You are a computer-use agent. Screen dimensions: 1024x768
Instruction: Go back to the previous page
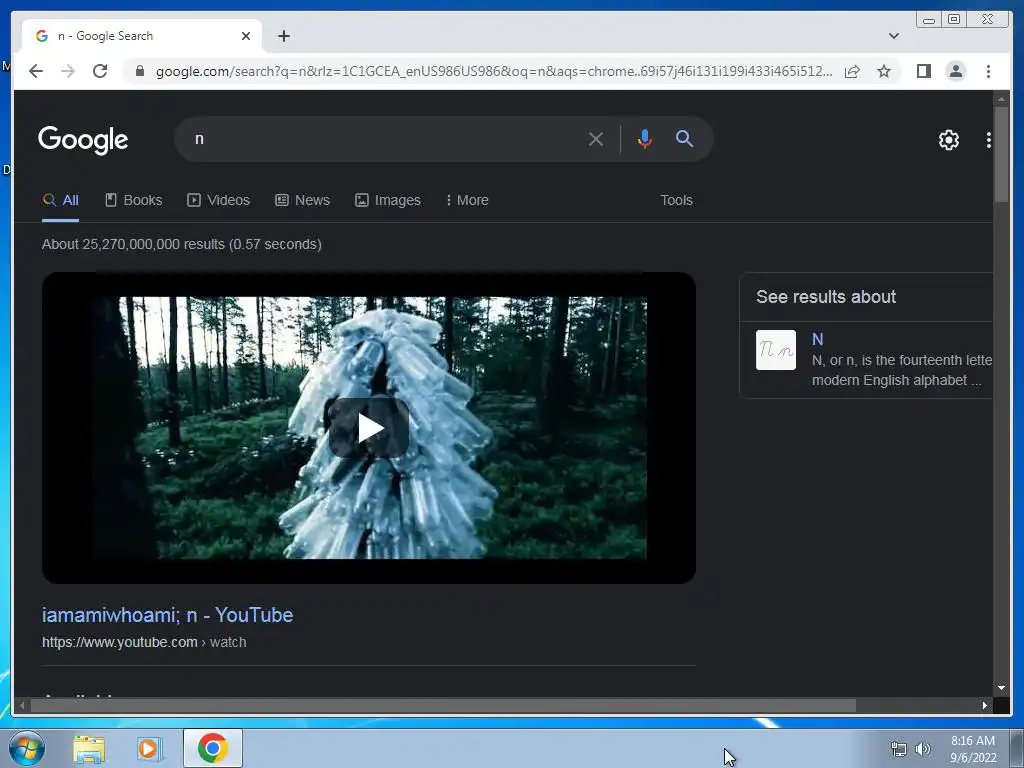[x=36, y=71]
